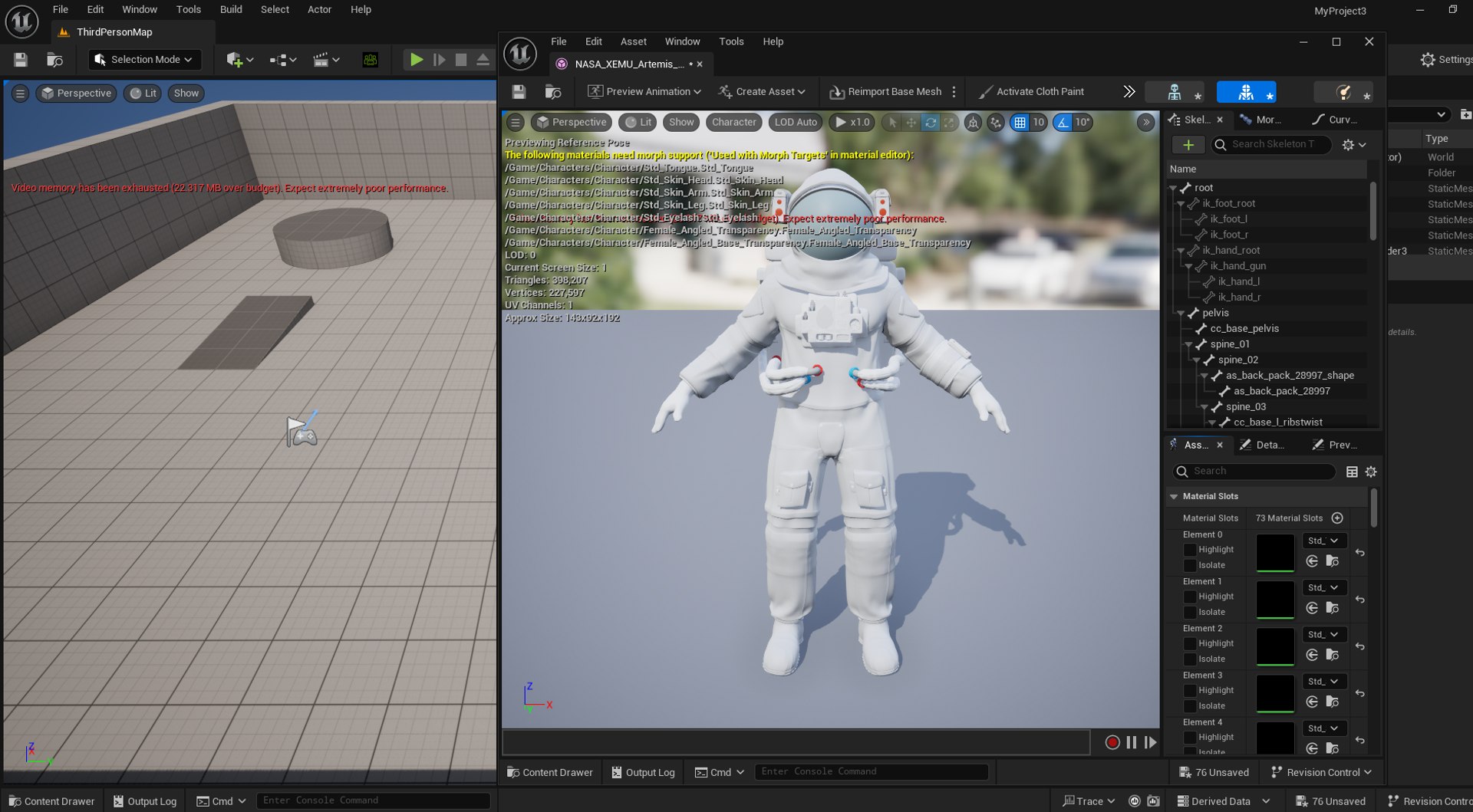Toggle rotation angle snapping in mesh viewport
Screen dimensions: 1473x812
click(1063, 123)
